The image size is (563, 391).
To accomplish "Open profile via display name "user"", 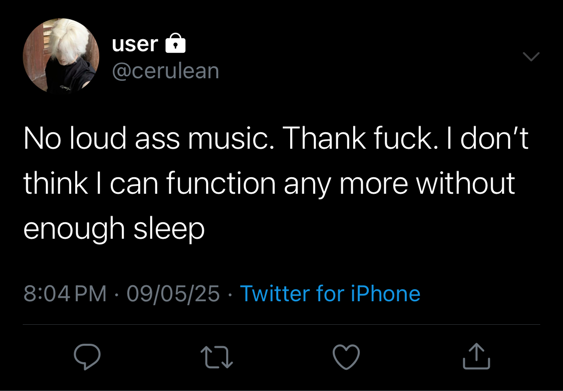I will click(135, 44).
